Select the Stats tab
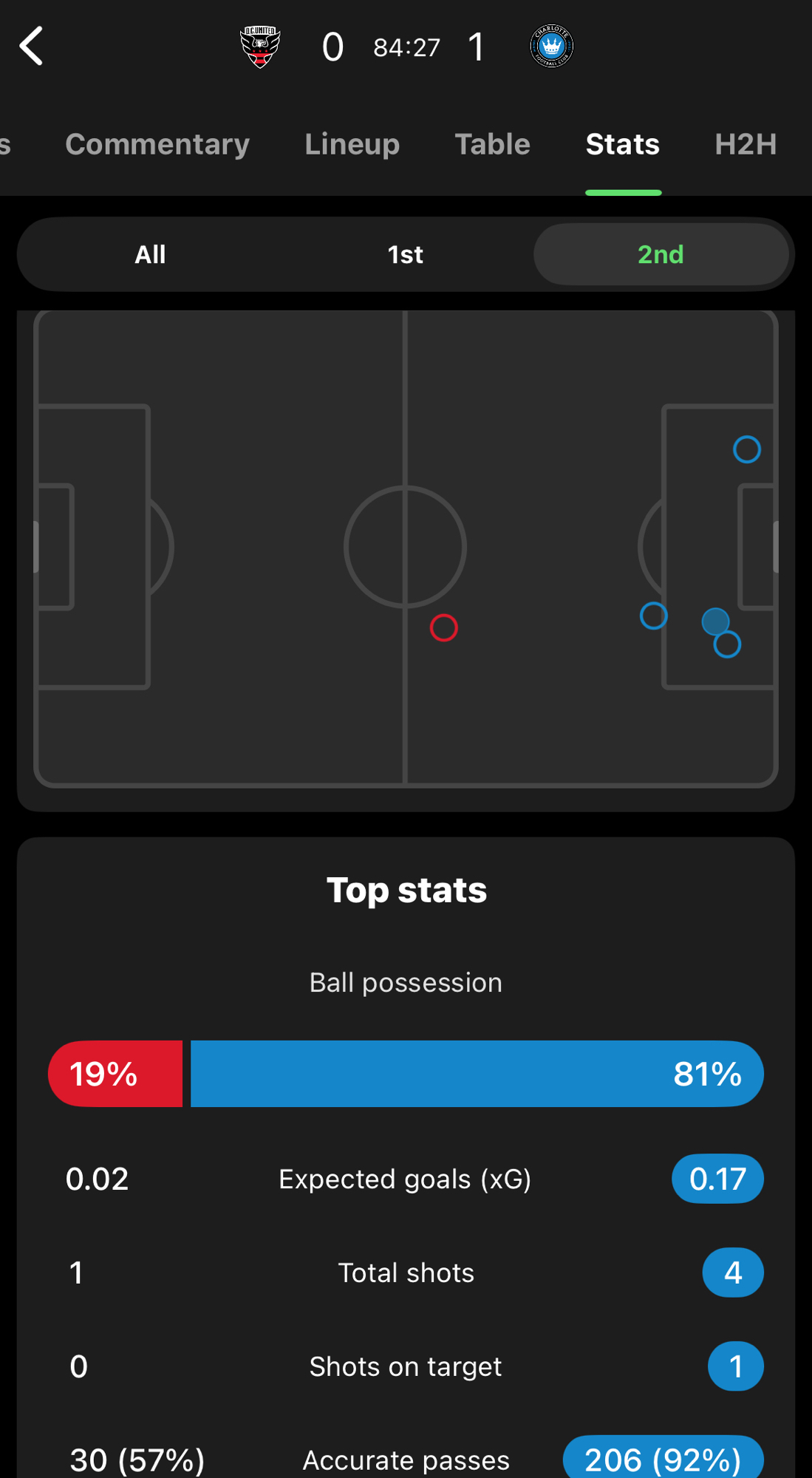This screenshot has width=812, height=1478. click(x=622, y=144)
